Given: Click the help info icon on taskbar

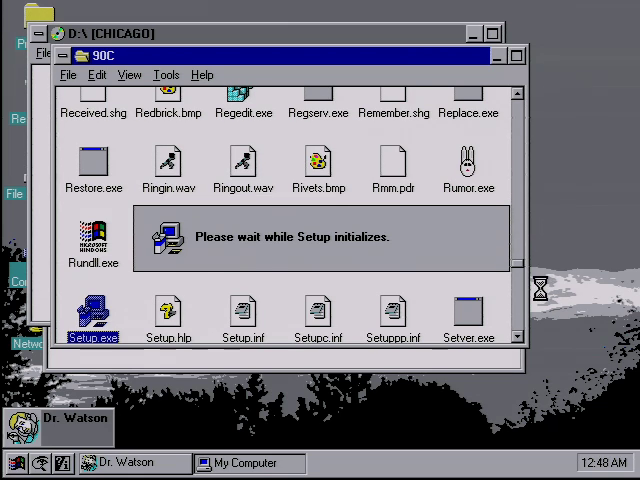Looking at the screenshot, I should [x=63, y=463].
